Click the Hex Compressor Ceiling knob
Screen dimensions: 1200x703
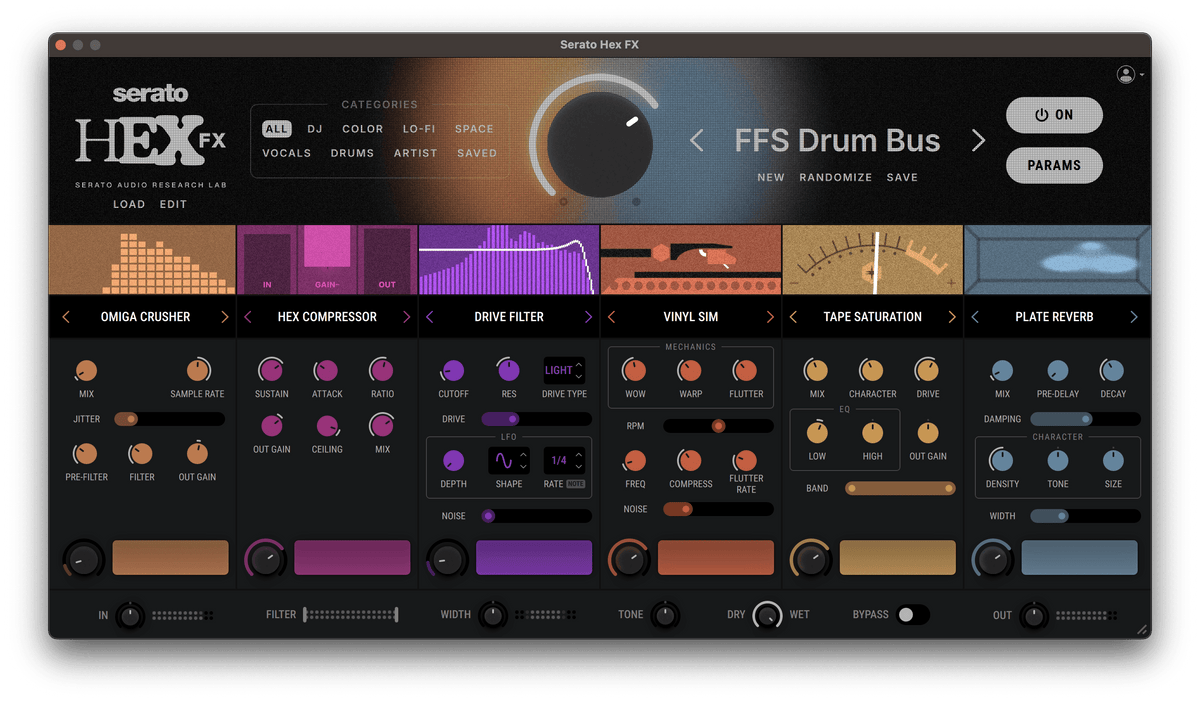tap(326, 427)
